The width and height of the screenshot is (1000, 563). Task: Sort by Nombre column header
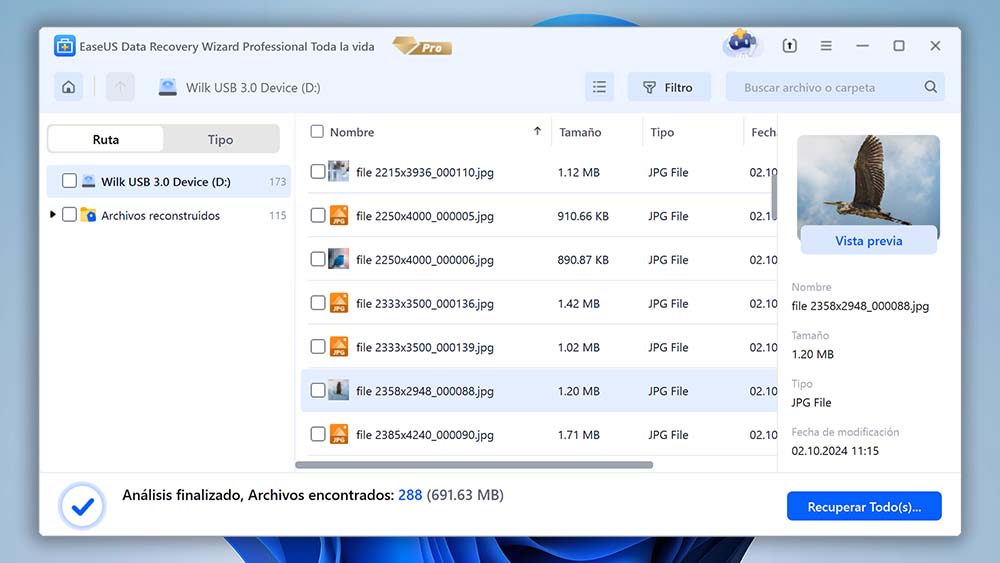pyautogui.click(x=352, y=132)
